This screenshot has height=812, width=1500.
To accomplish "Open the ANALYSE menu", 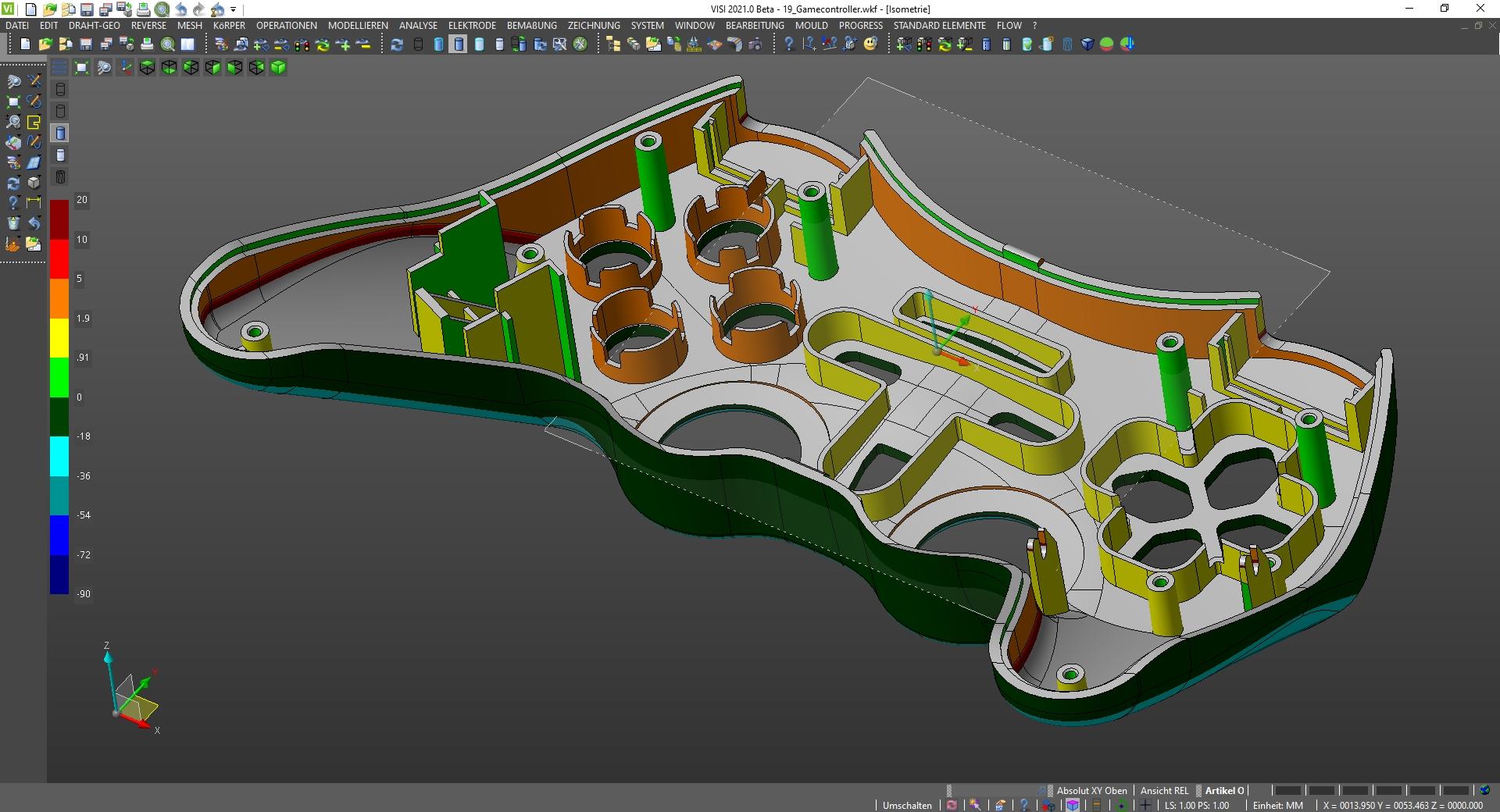I will point(418,26).
